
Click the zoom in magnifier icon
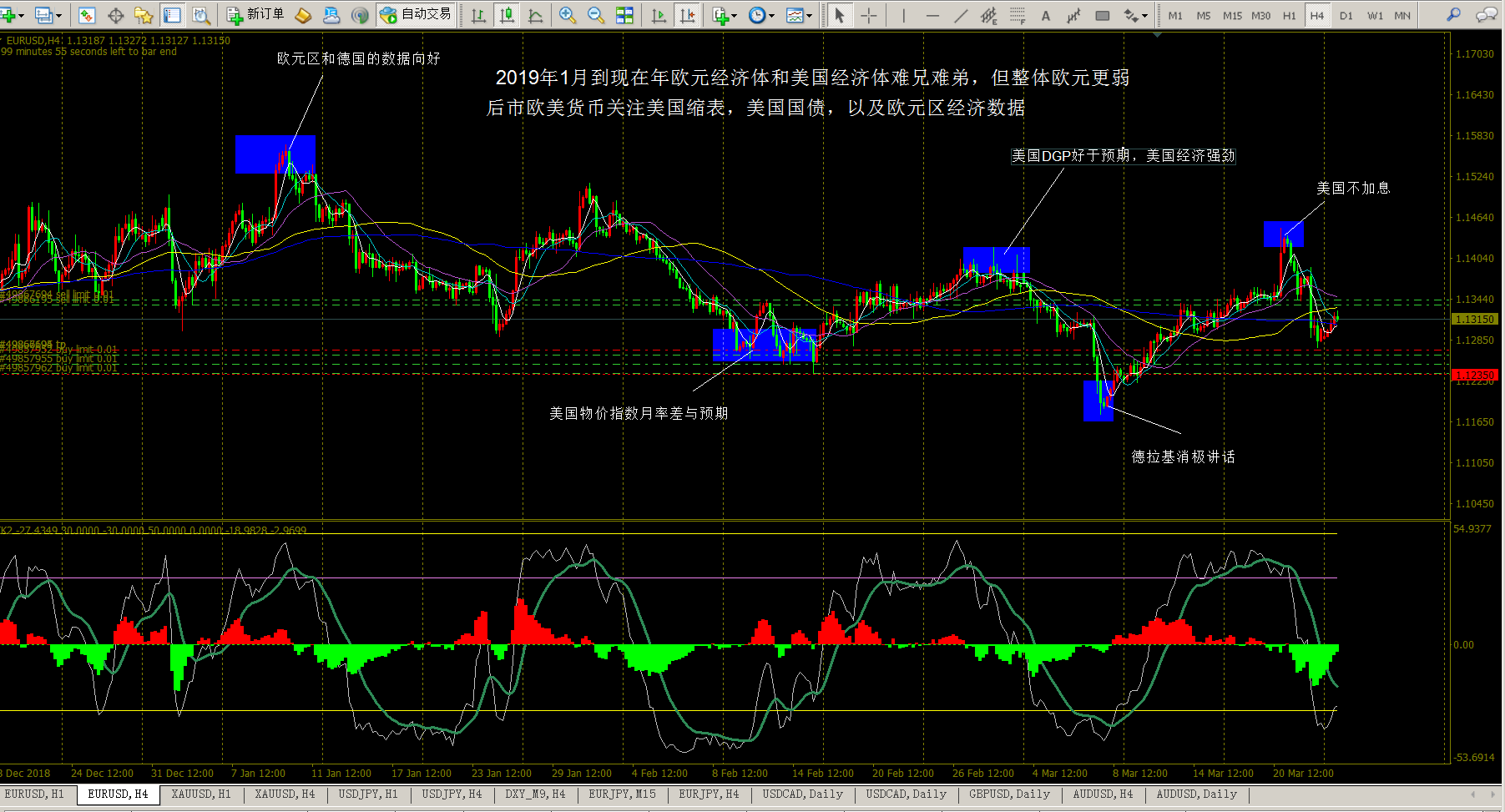click(x=568, y=15)
